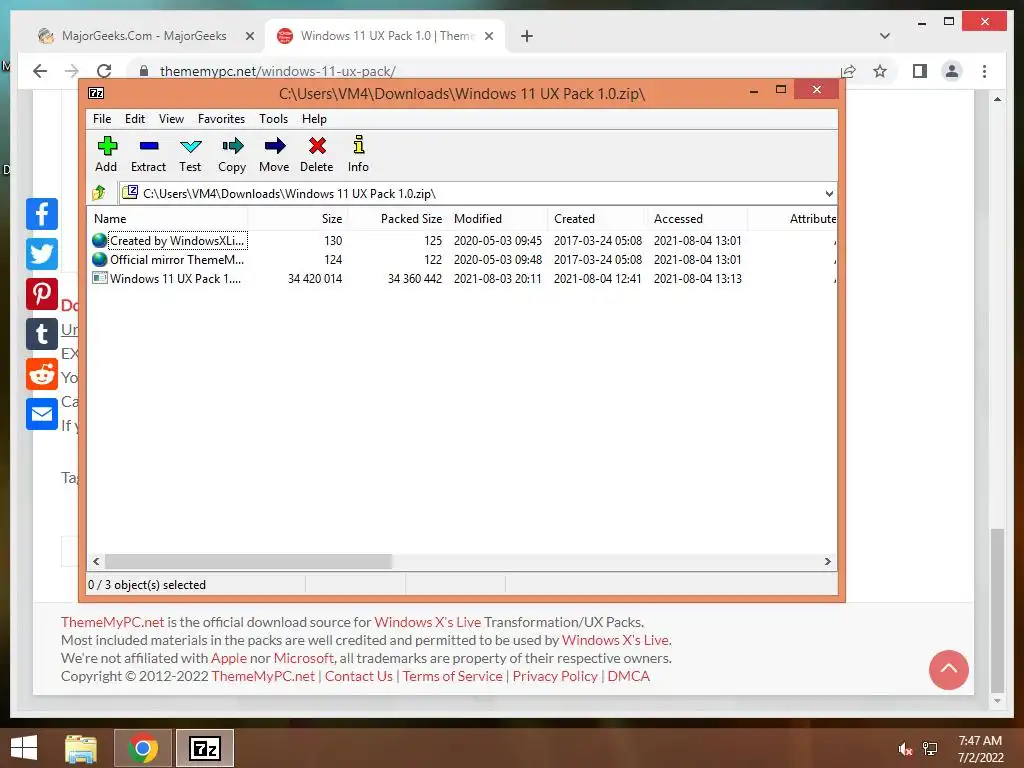Sort files by Size column header
Viewport: 1024px width, 768px height.
(x=298, y=219)
